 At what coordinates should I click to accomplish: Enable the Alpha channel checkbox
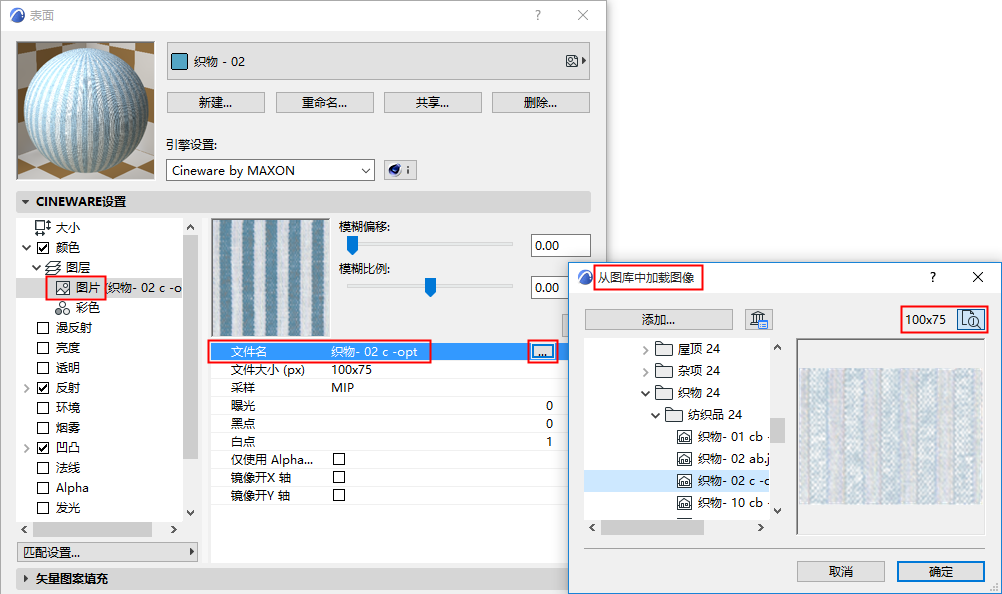tap(43, 488)
